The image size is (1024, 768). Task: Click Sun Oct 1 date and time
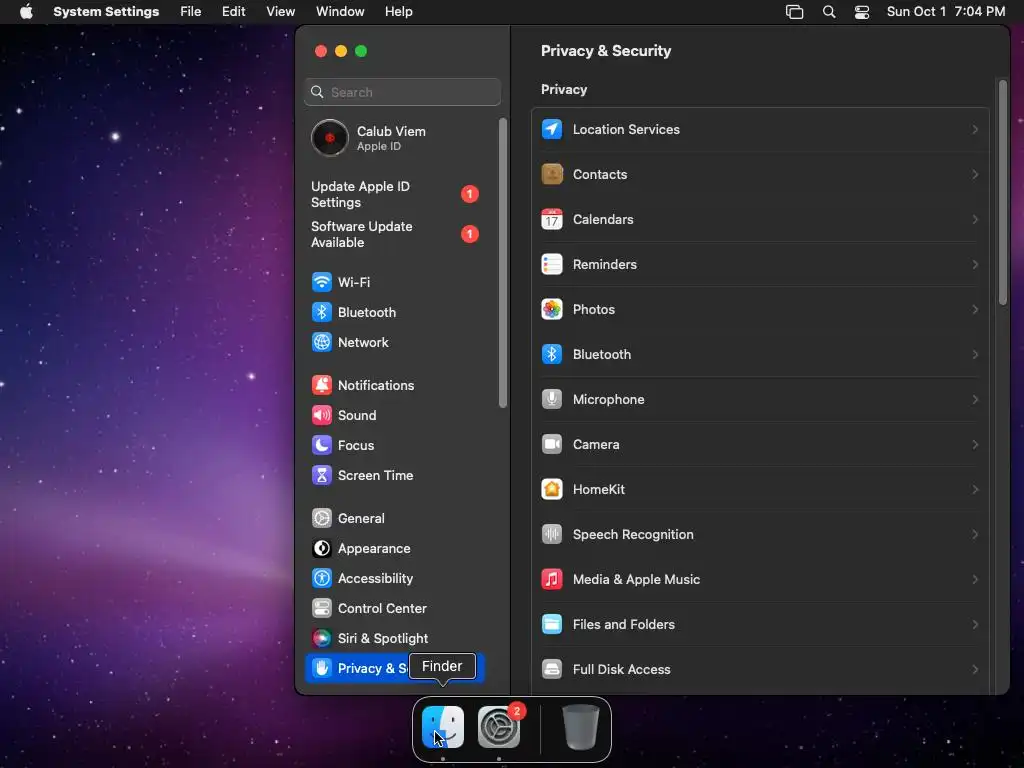tap(946, 12)
